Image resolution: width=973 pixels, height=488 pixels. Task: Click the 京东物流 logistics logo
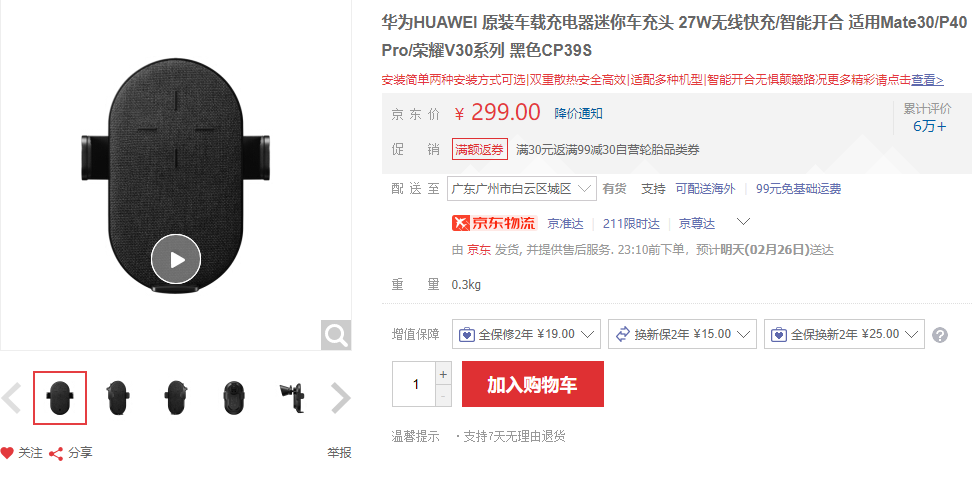[x=494, y=223]
